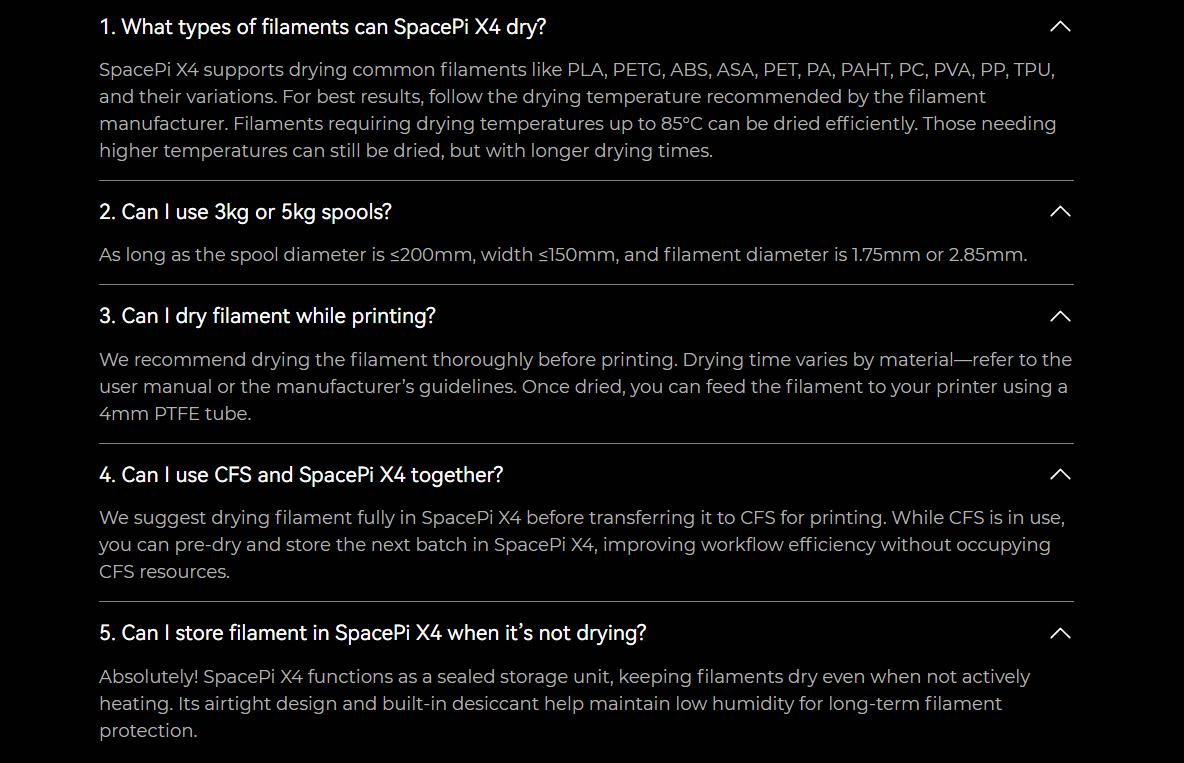Screen dimensions: 1184x763
Task: Click the spool diameter ≤200mm answer text
Action: (563, 255)
